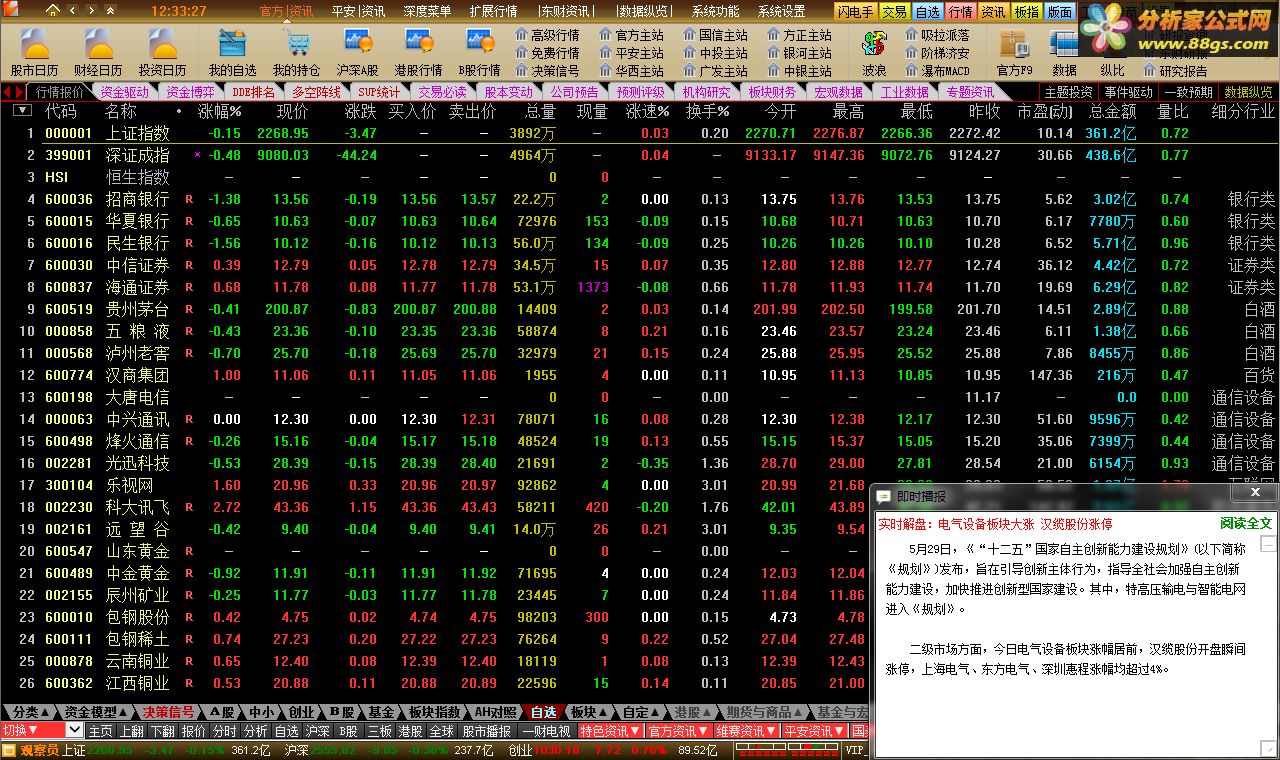Open 瀑布MACD indicator
This screenshot has height=760, width=1280.
pos(937,71)
